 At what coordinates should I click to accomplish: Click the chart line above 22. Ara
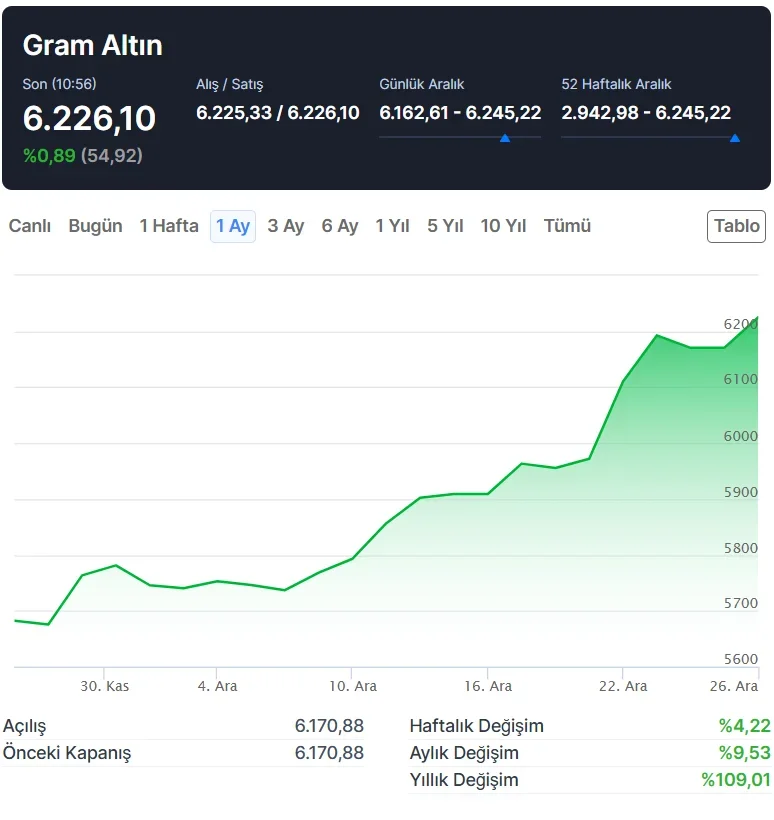(x=623, y=381)
